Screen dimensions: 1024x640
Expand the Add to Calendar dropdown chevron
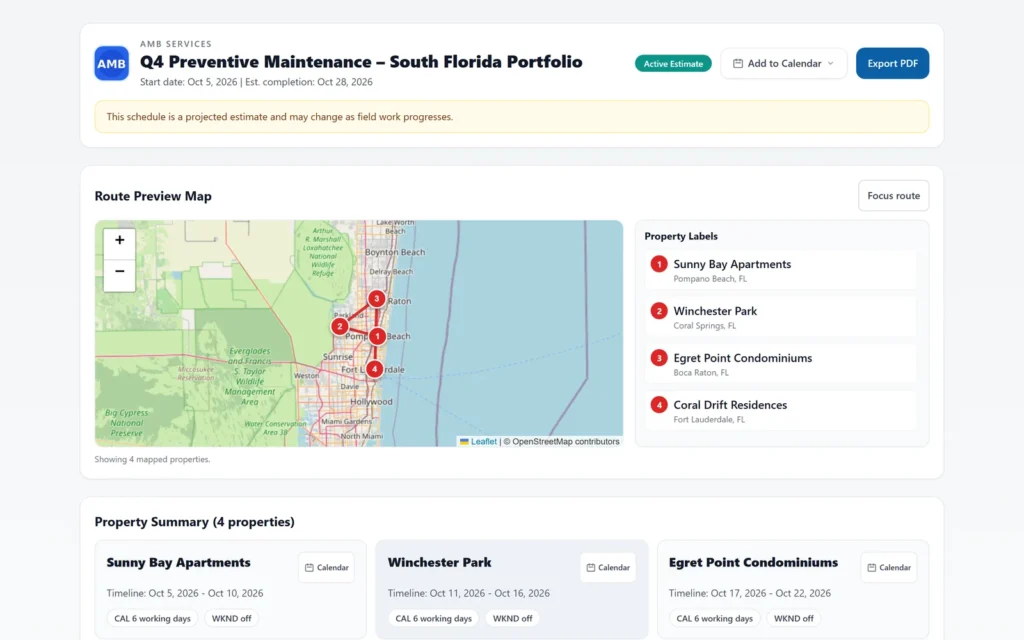pos(831,63)
